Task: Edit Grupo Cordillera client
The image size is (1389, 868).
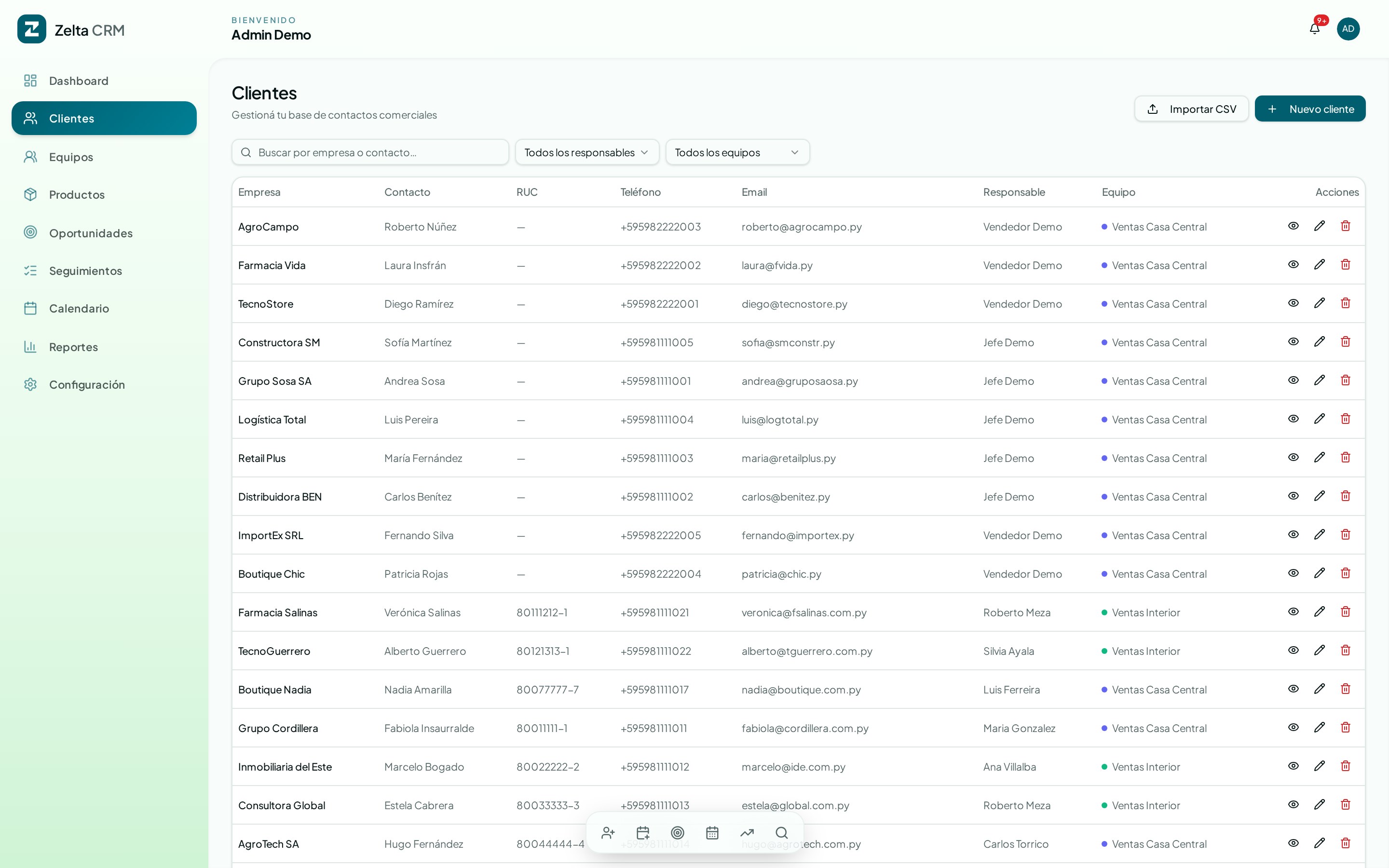Action: [x=1320, y=727]
